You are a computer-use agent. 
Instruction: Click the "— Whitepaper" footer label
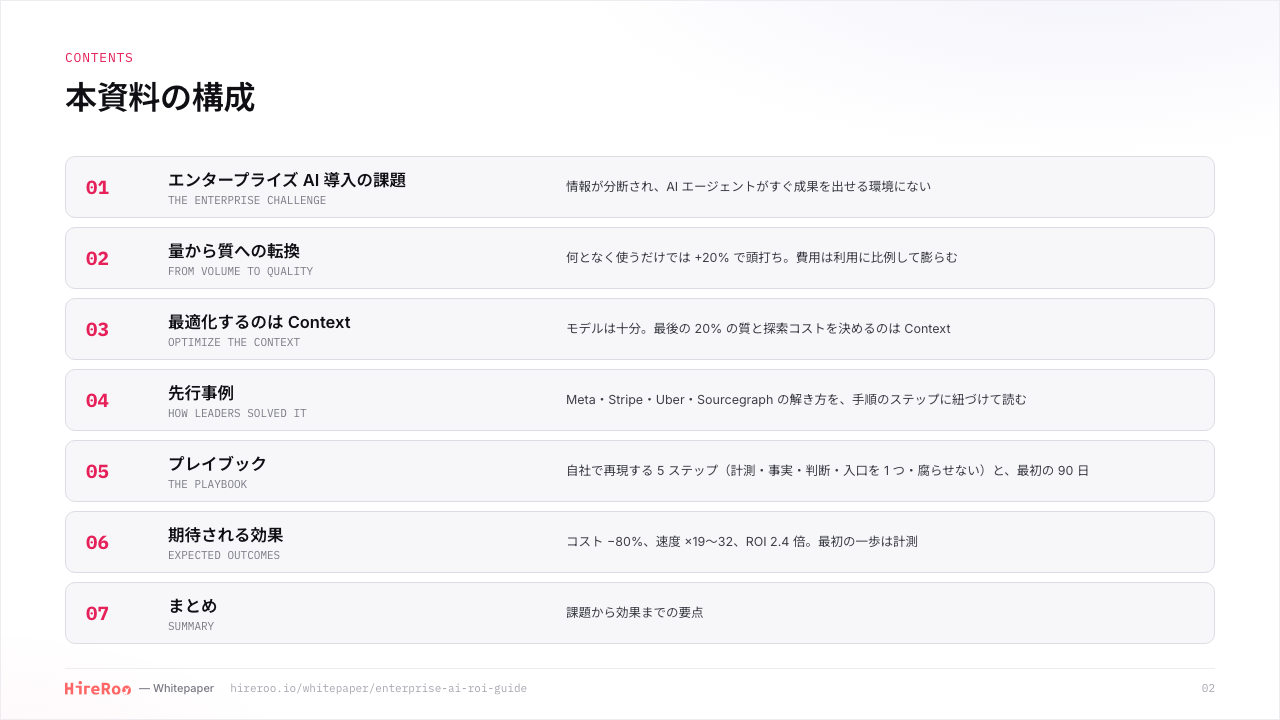pyautogui.click(x=176, y=688)
